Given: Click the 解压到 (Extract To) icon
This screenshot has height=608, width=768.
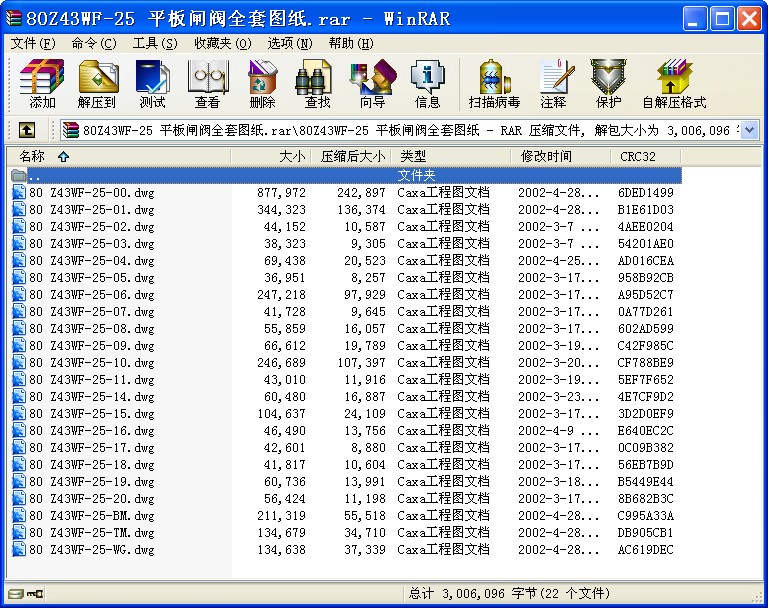Looking at the screenshot, I should click(x=97, y=84).
